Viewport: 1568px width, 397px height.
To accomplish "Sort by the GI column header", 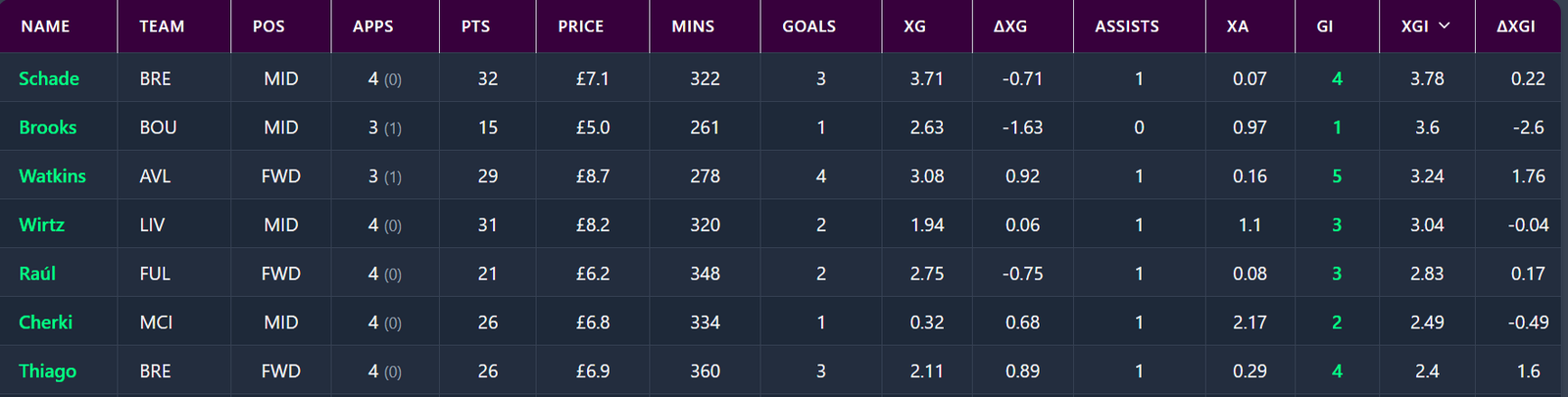I will point(1325,26).
